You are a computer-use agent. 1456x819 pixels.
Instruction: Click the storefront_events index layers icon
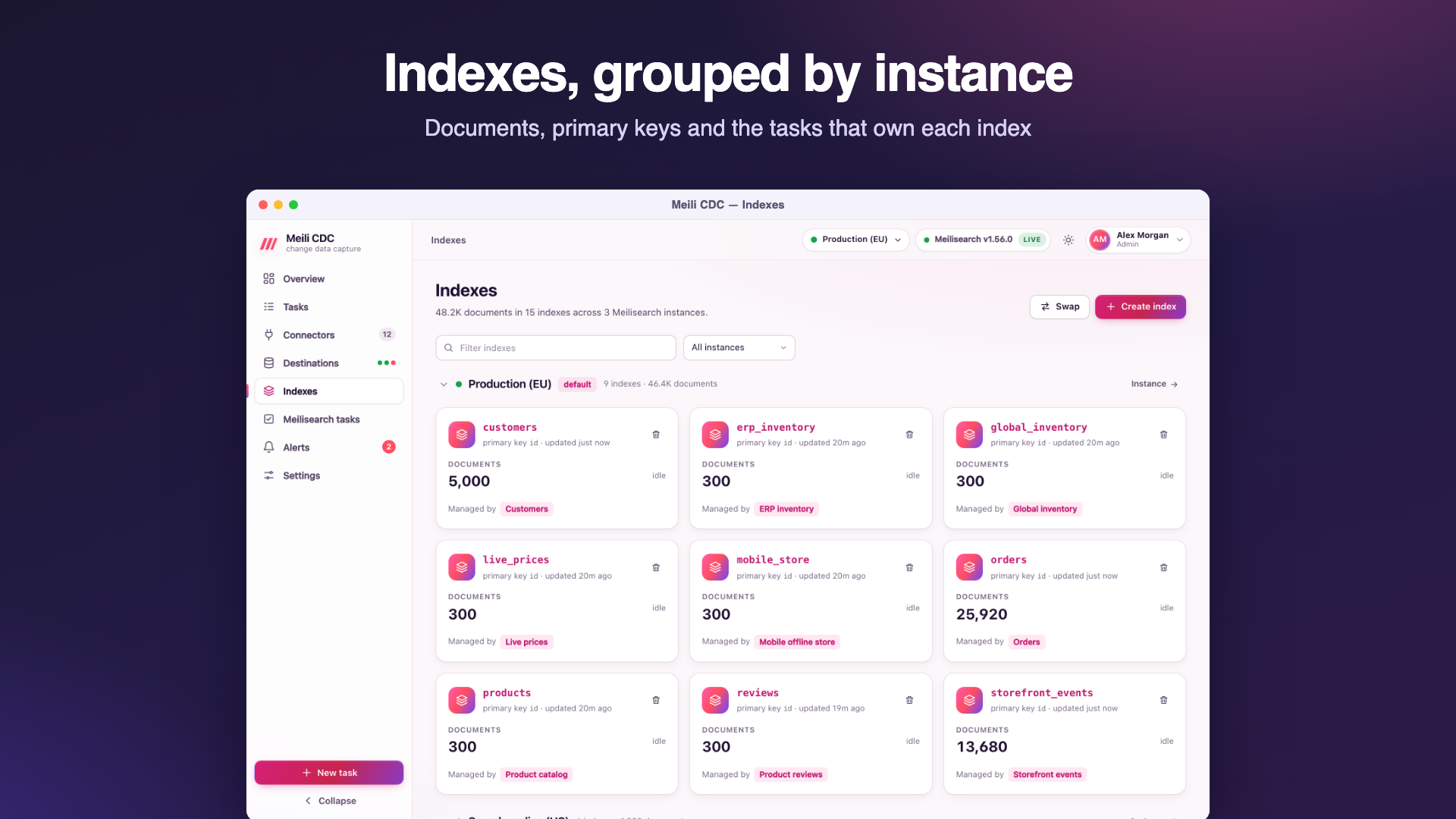click(969, 700)
